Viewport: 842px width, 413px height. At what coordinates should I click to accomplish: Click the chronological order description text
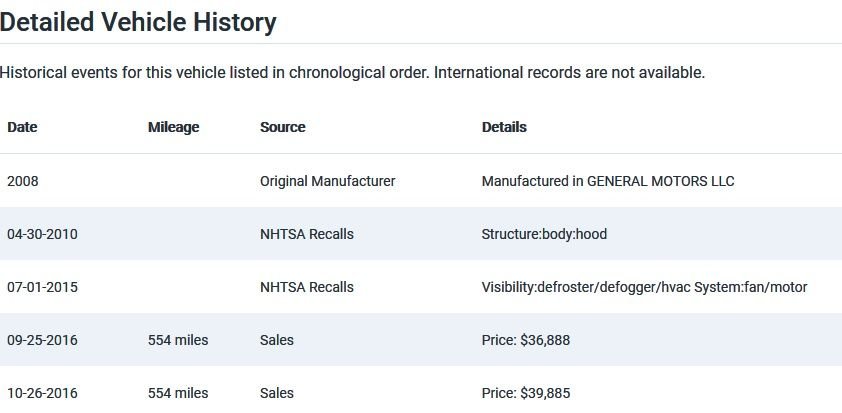coord(352,73)
